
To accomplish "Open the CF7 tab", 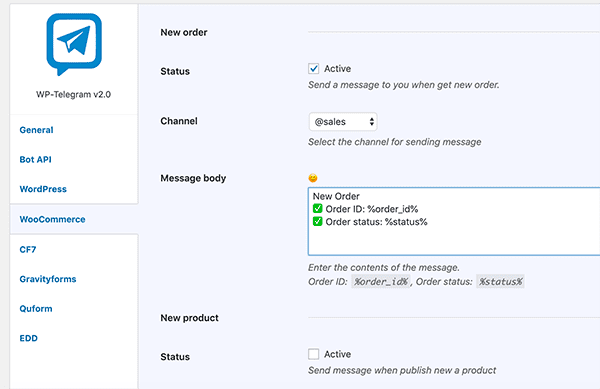I will (x=28, y=249).
